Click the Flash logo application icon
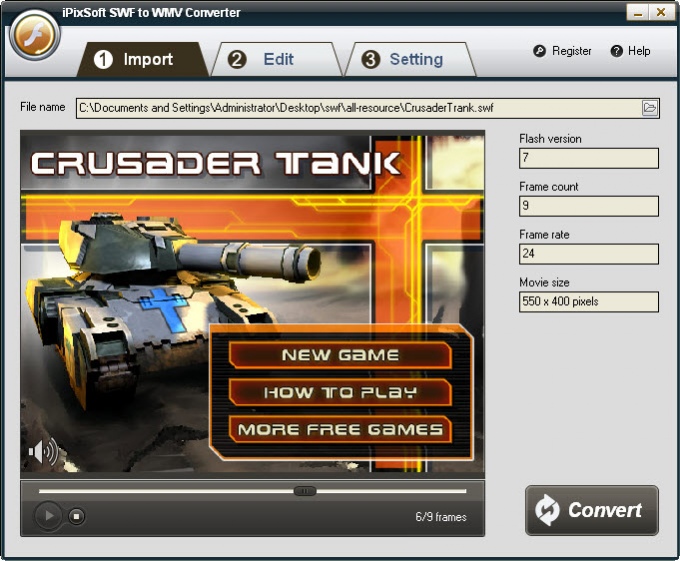Screen dimensions: 680x561 [35, 36]
